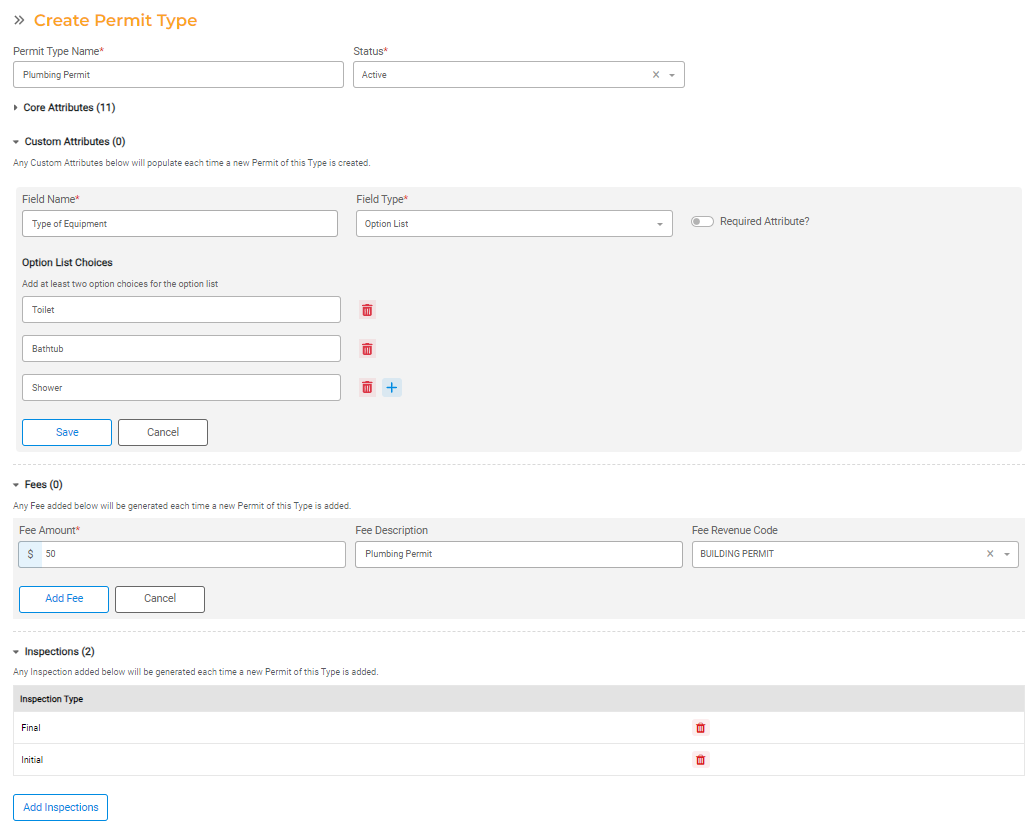The width and height of the screenshot is (1036, 830).
Task: Save the custom attribute
Action: click(x=67, y=432)
